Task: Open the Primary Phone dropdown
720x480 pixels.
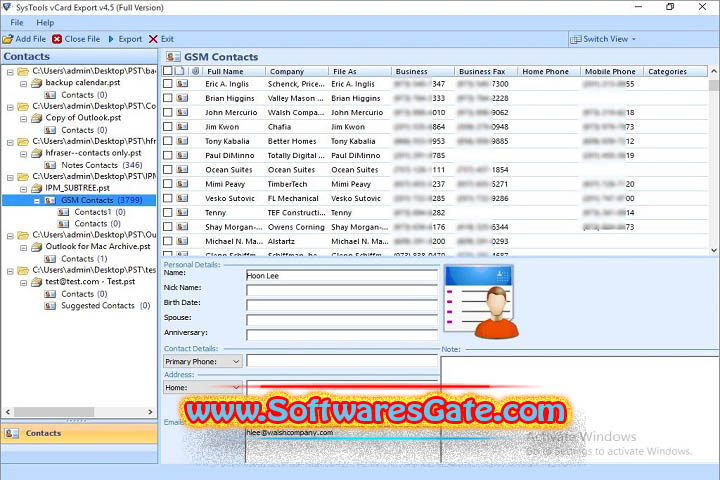Action: (x=236, y=361)
